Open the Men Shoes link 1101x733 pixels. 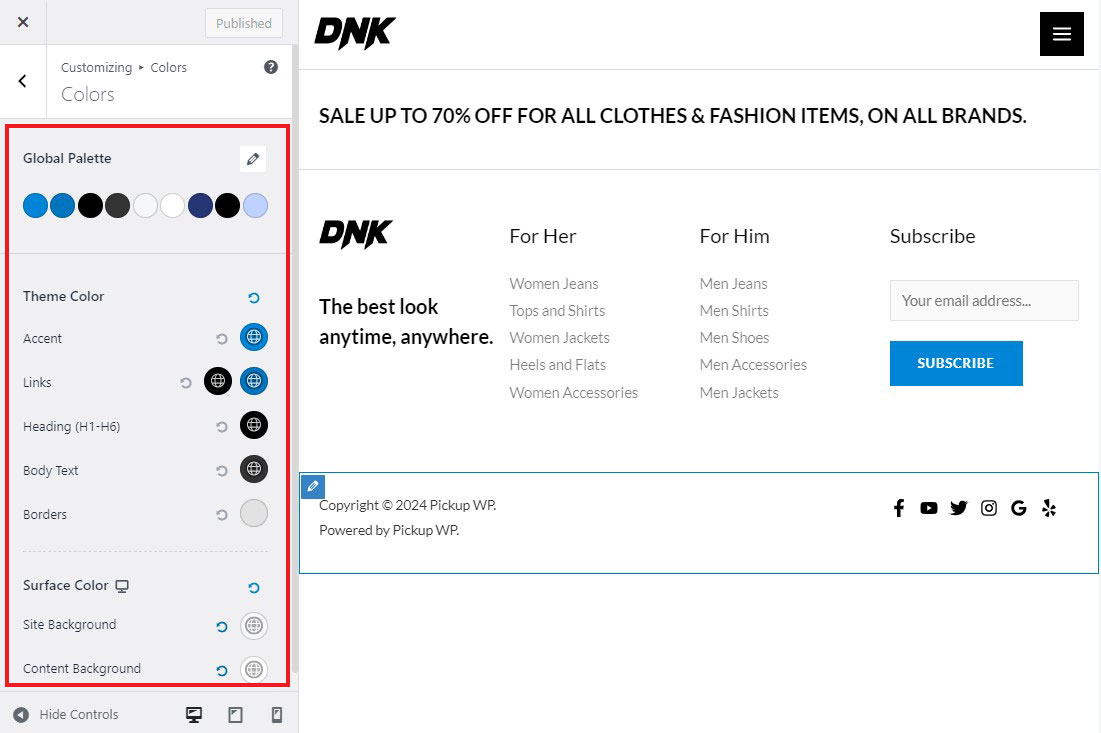734,338
